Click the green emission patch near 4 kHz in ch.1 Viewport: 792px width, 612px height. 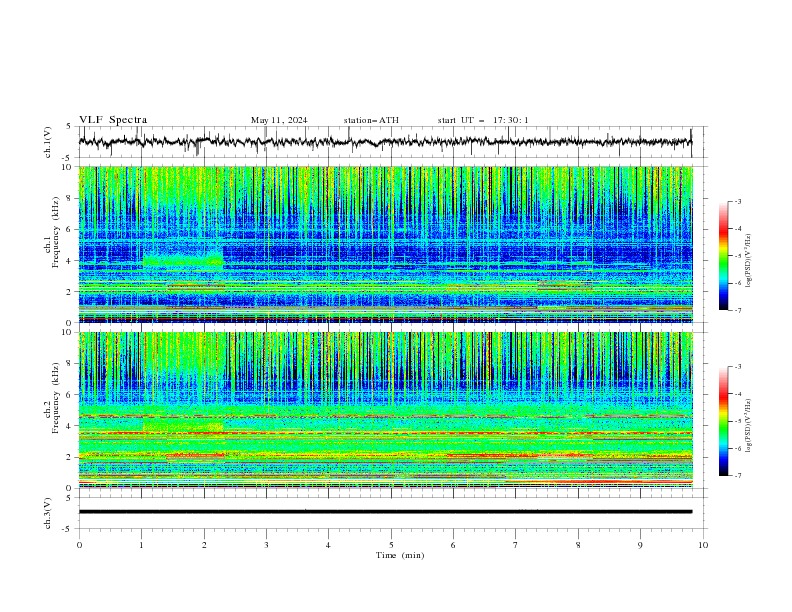tap(183, 261)
